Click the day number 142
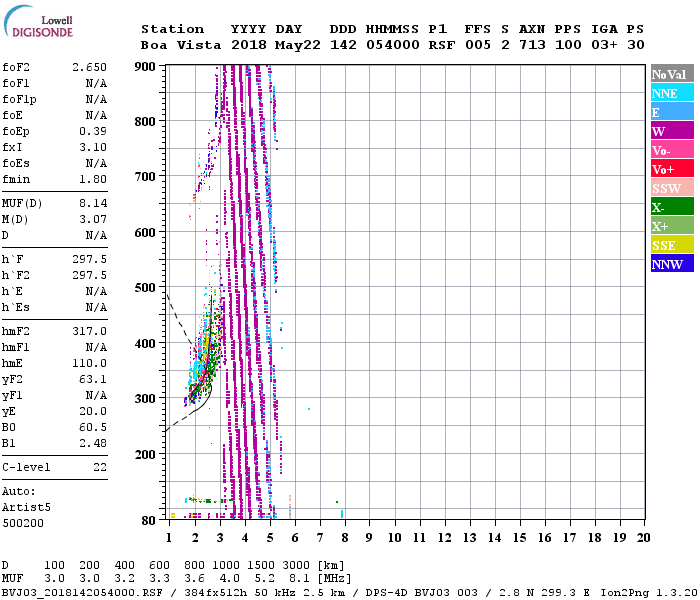This screenshot has height=600, width=700. click(343, 45)
